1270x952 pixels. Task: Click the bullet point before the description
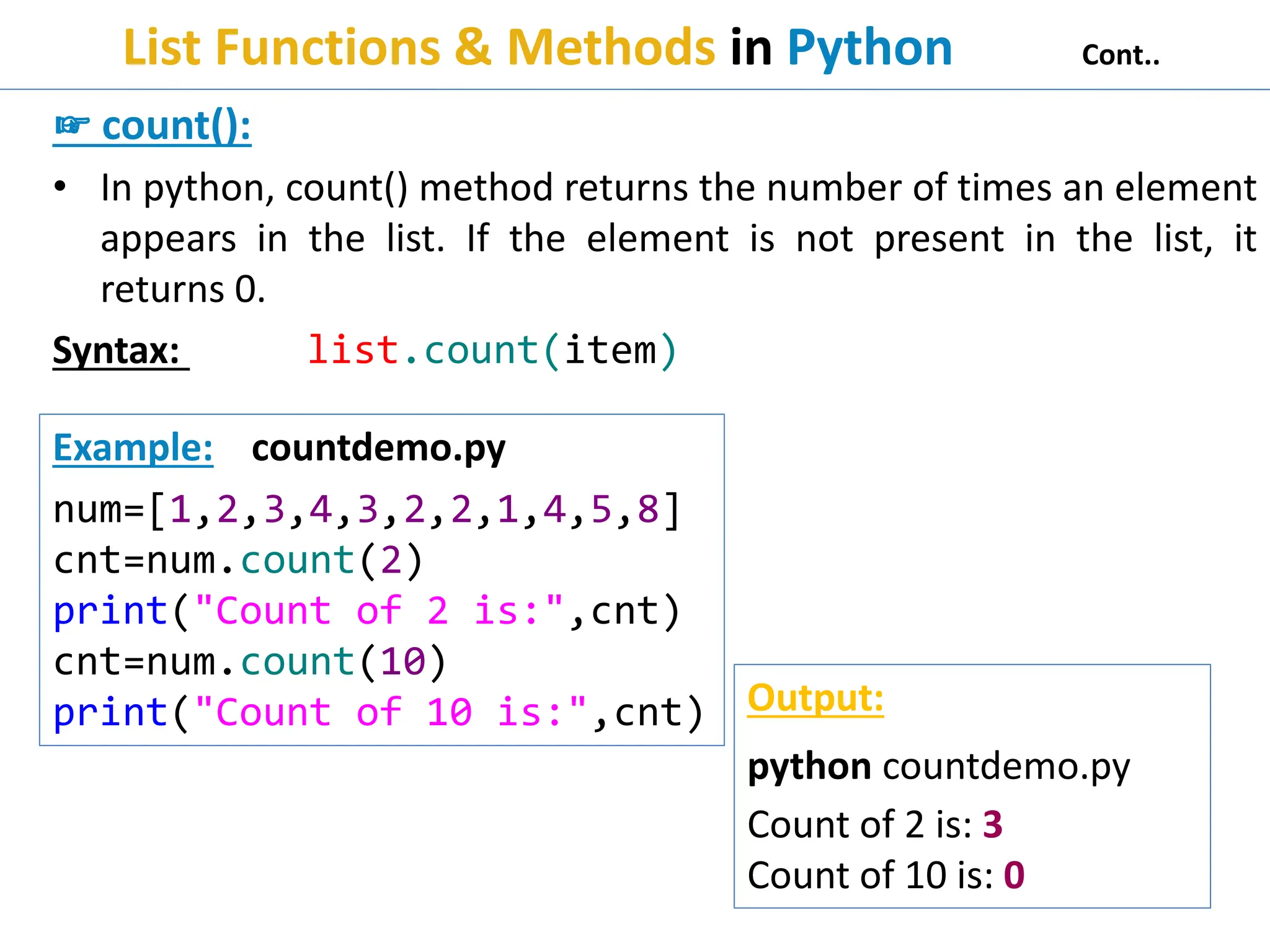coord(60,187)
